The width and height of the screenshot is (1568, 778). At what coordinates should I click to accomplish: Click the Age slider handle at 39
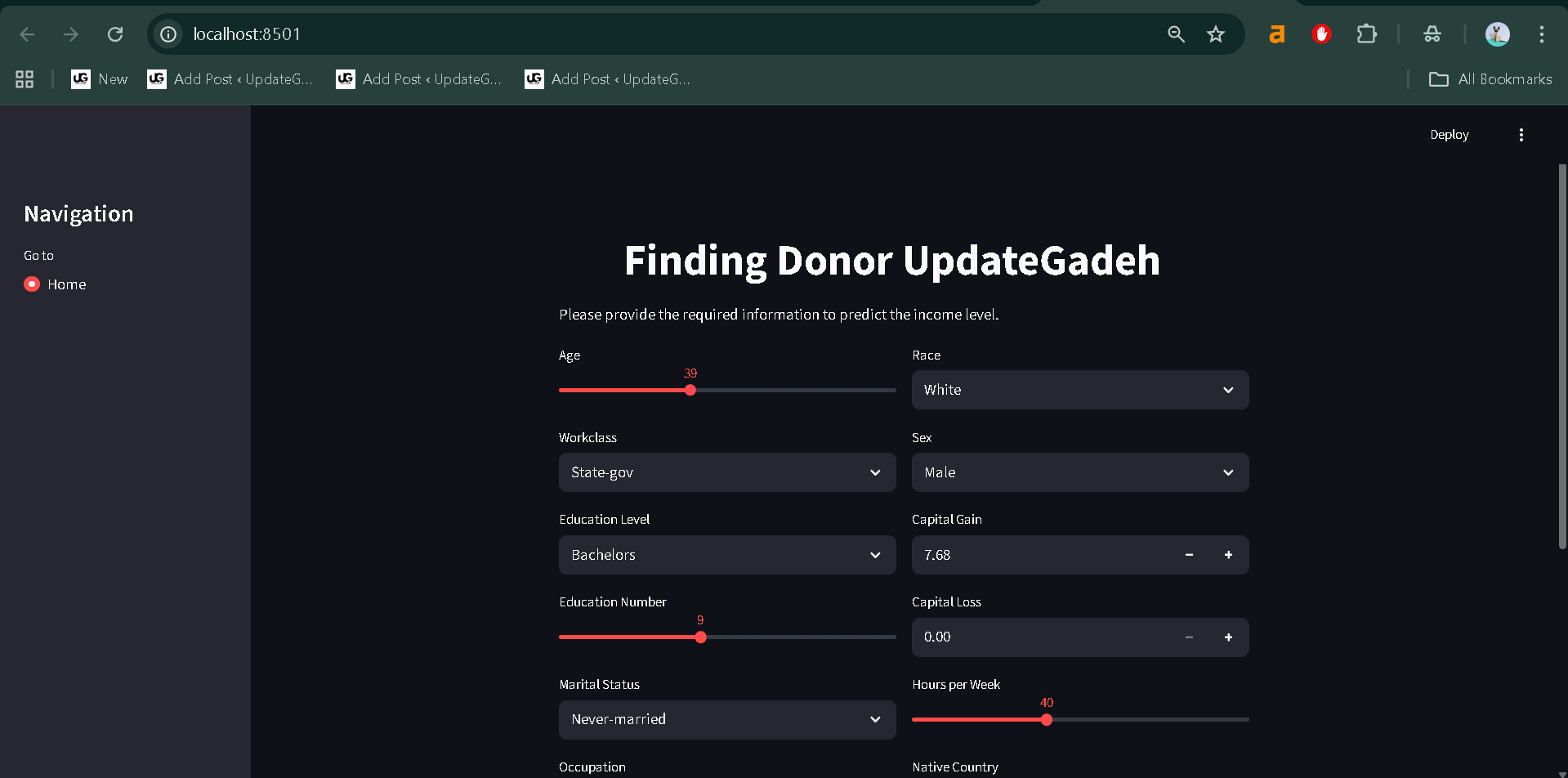[x=690, y=391]
